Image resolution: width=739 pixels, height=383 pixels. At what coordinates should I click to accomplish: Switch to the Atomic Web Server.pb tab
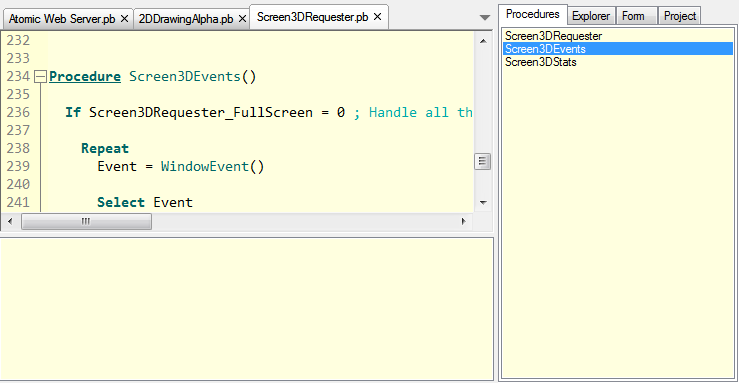click(x=62, y=19)
